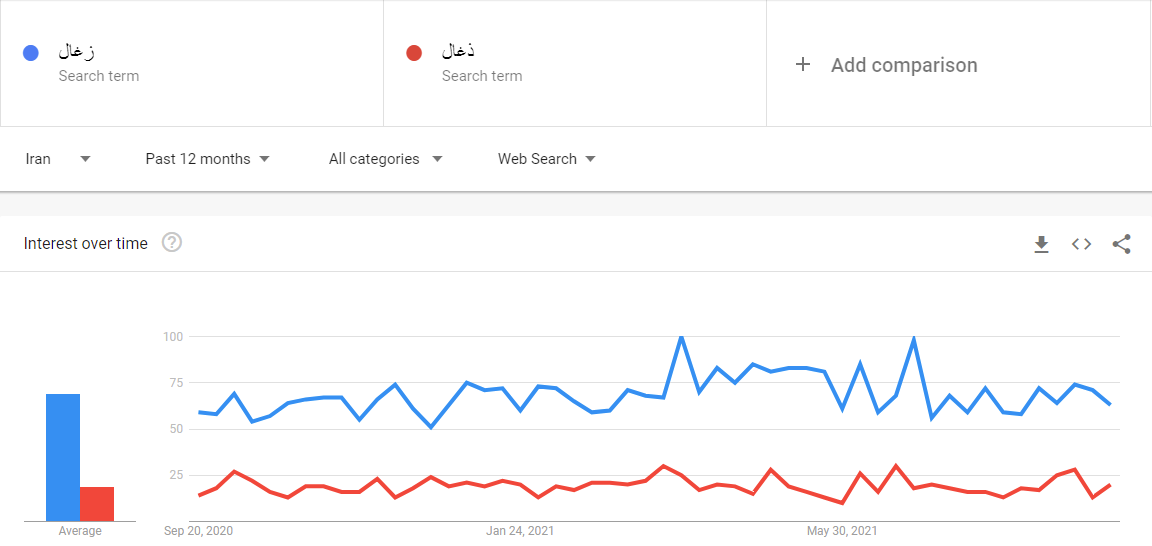This screenshot has height=546, width=1152.
Task: Expand the Web Search type dropdown
Action: (x=546, y=159)
